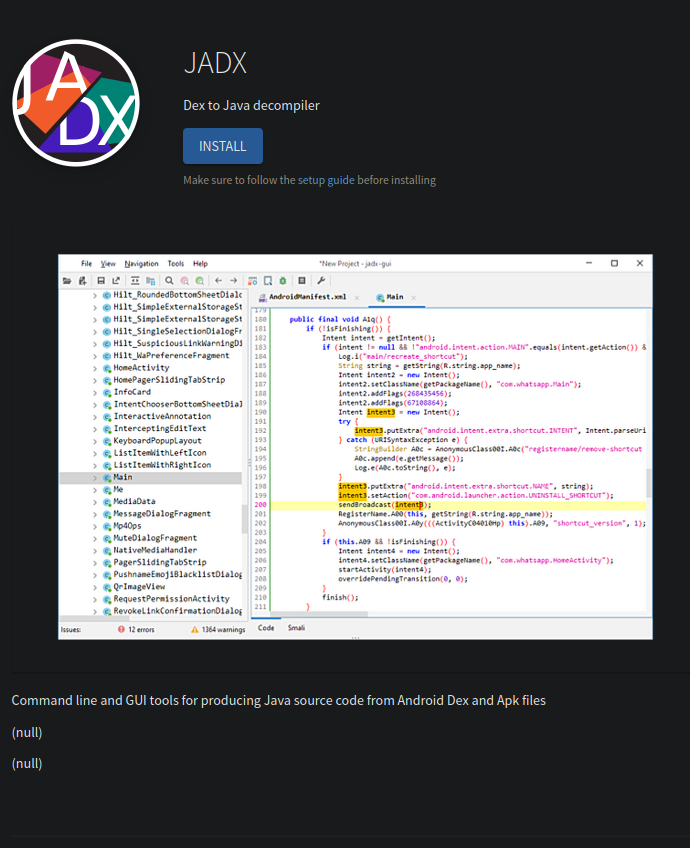The image size is (690, 848).
Task: Close the AndroidManifest.xml tab
Action: [x=357, y=298]
